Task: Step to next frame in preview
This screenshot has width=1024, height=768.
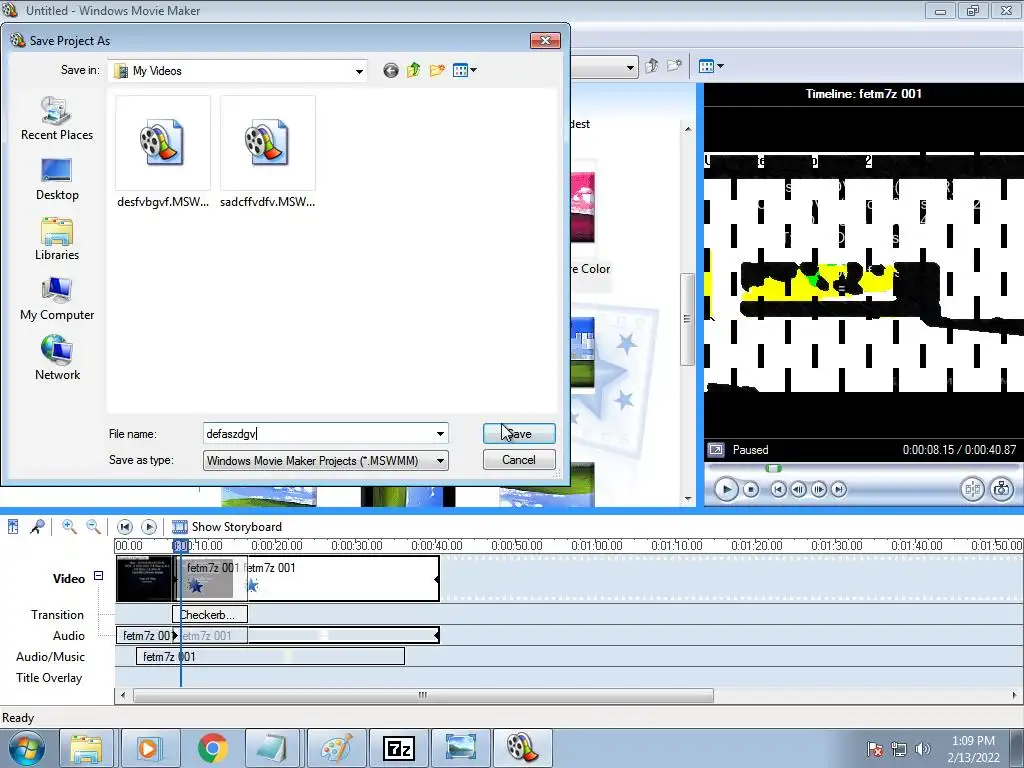Action: [818, 489]
